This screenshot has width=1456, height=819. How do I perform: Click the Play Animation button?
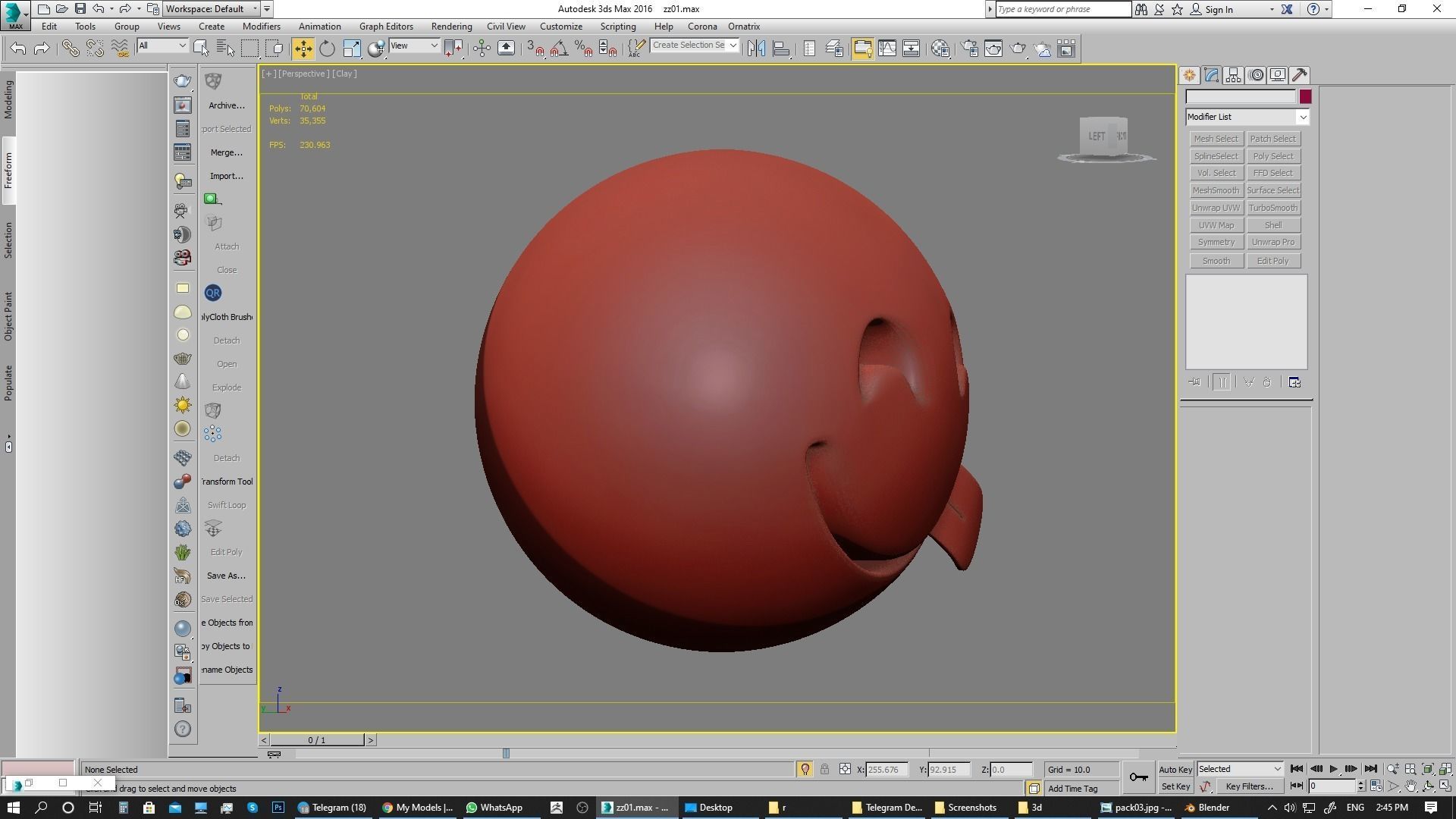click(x=1333, y=769)
